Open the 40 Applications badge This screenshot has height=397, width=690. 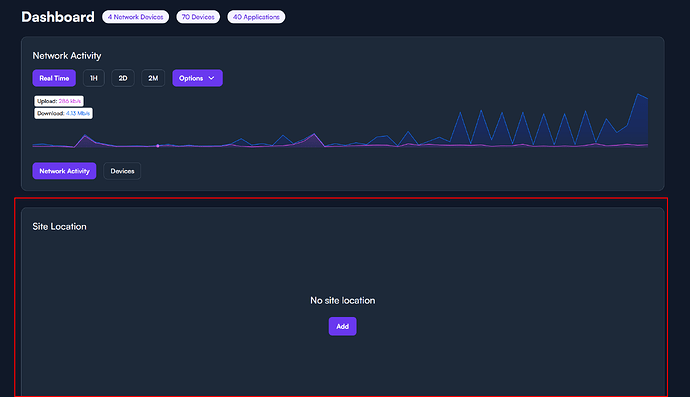click(x=256, y=17)
